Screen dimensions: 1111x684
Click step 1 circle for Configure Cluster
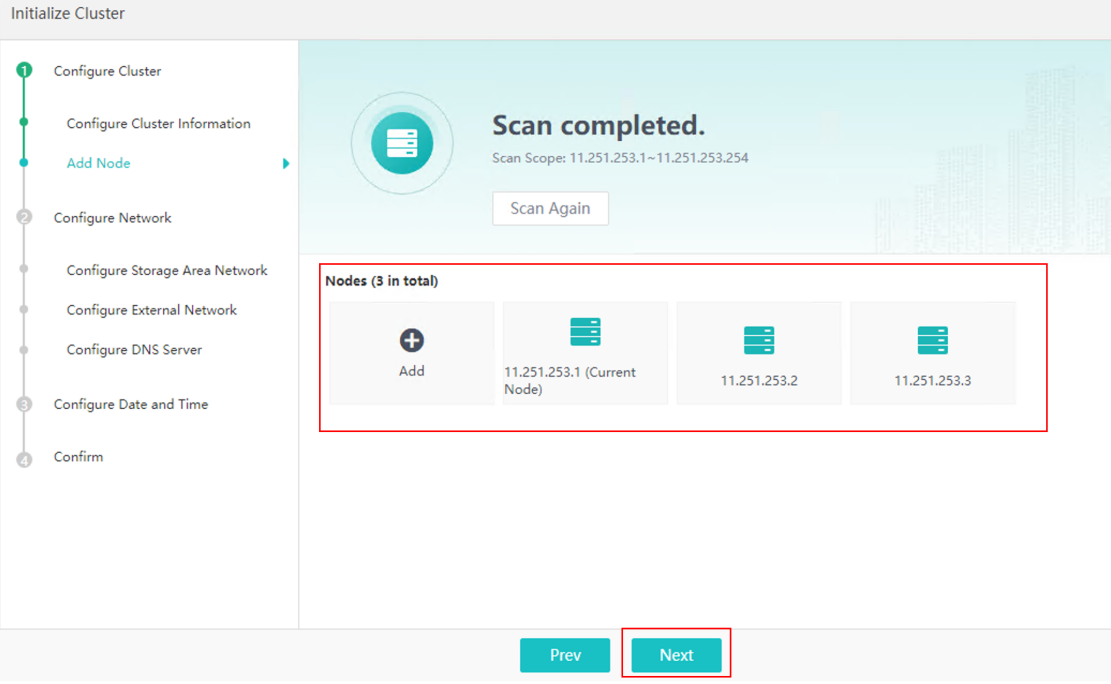[24, 70]
